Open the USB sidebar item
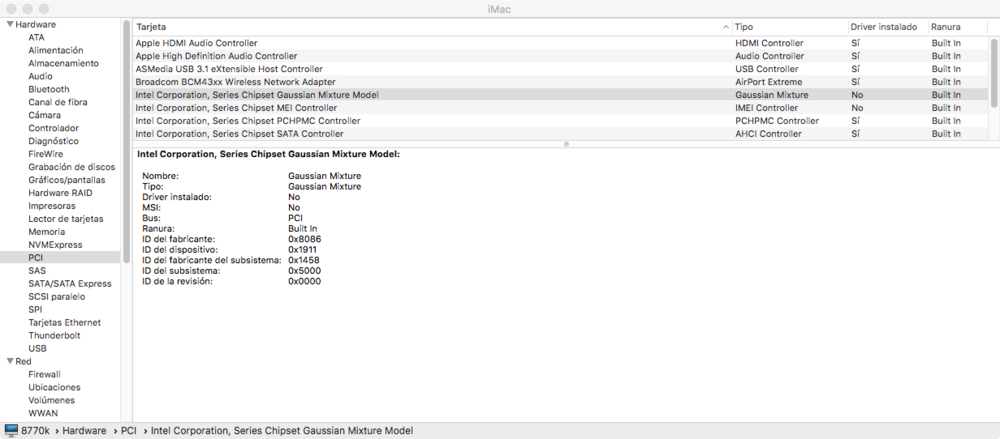Screen dimensions: 1000x439 point(37,349)
